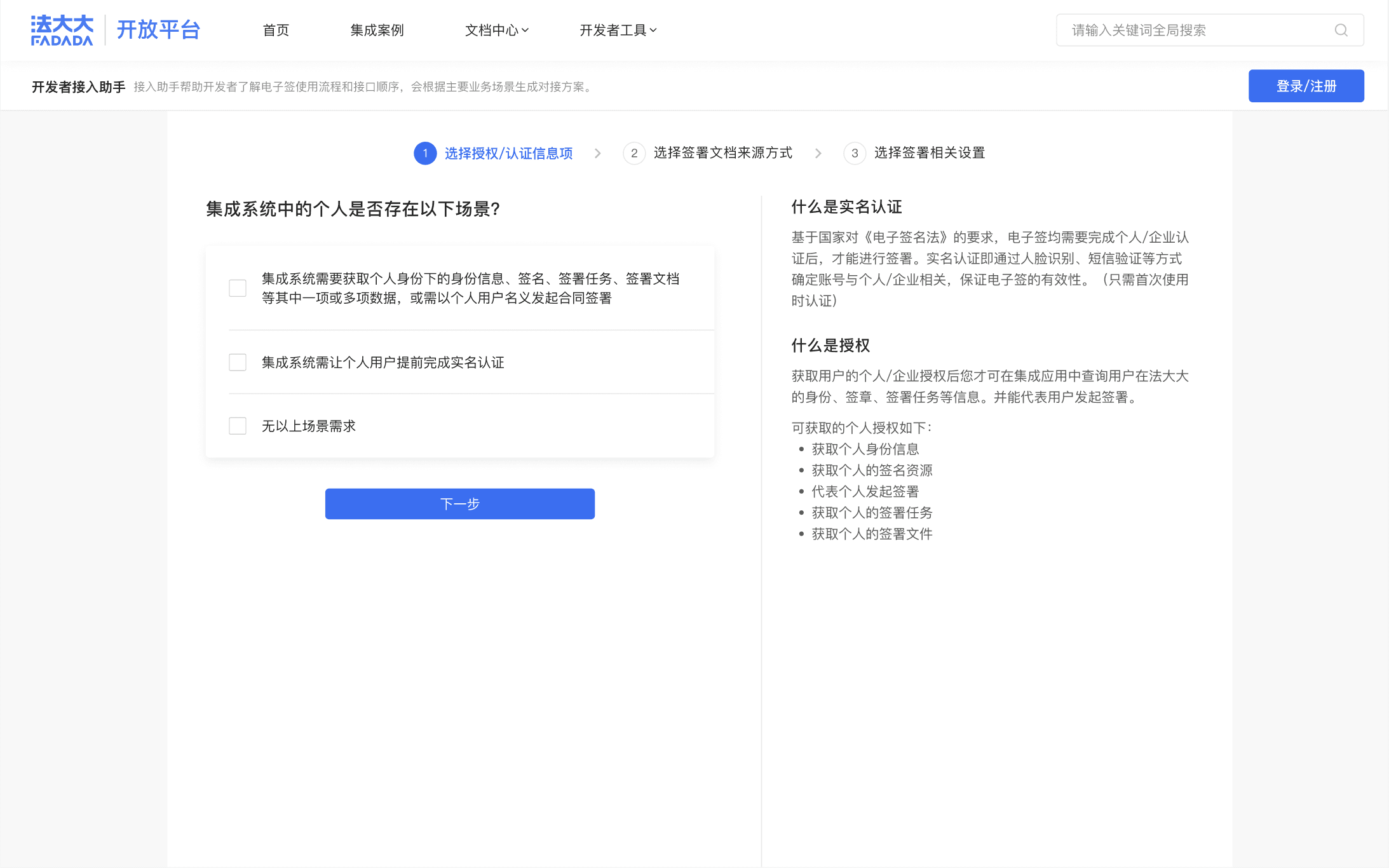Click 开放平台 logo text

[158, 30]
